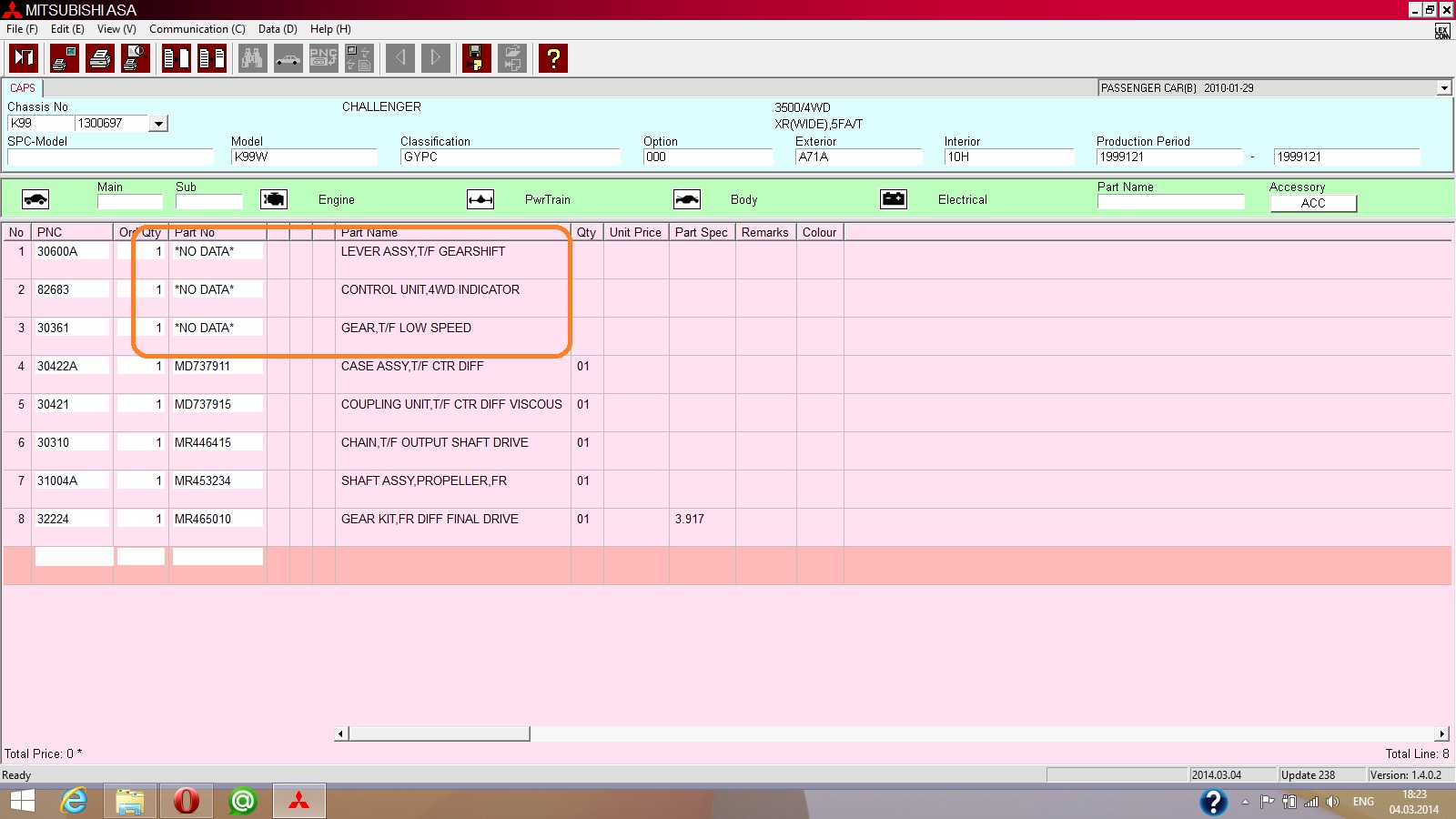Open the Data (D) menu

[x=278, y=29]
